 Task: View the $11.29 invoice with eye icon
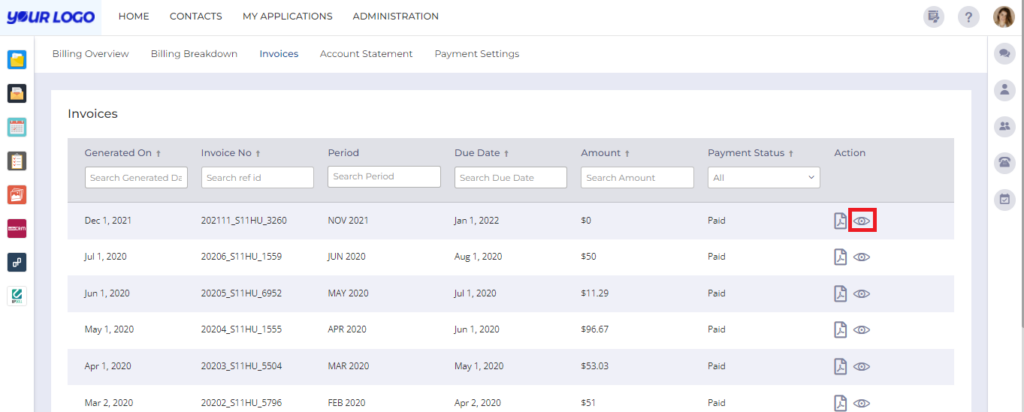click(861, 294)
